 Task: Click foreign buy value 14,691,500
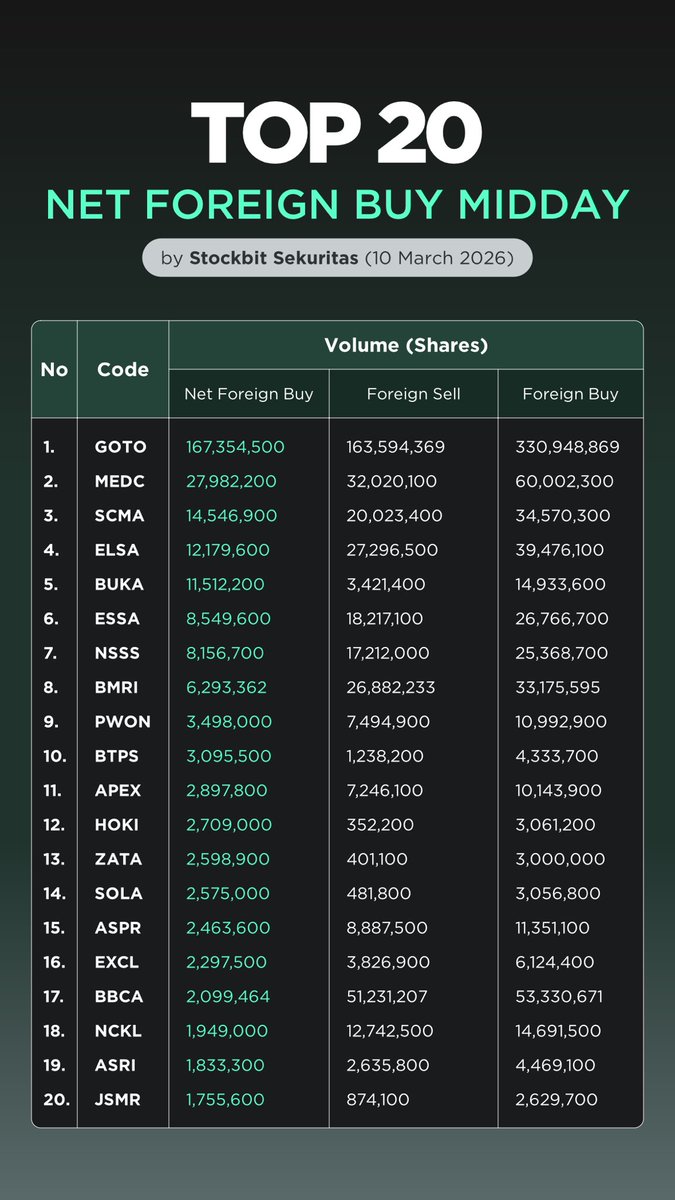pyautogui.click(x=558, y=1031)
